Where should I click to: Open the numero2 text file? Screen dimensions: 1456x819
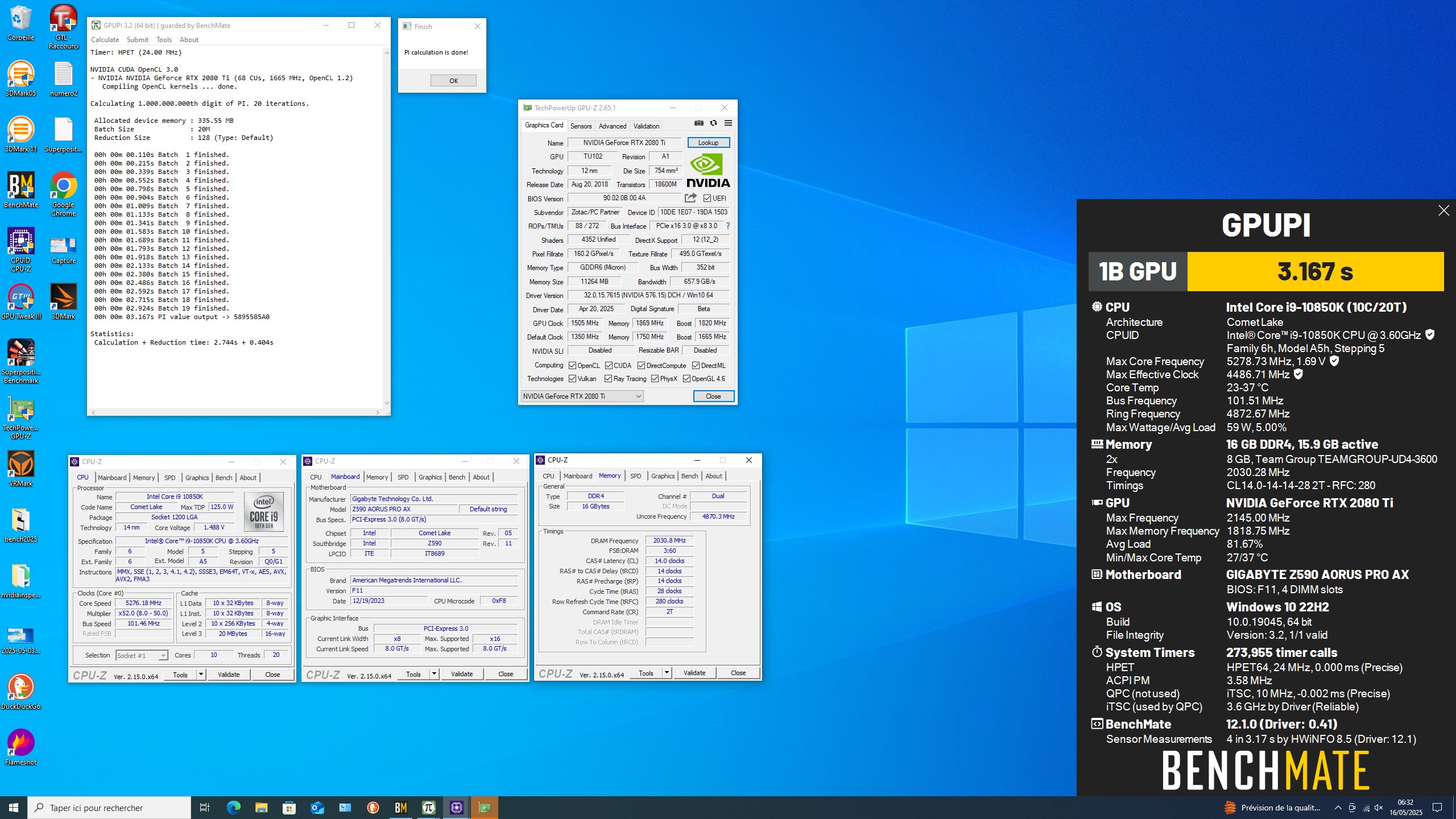click(x=63, y=78)
